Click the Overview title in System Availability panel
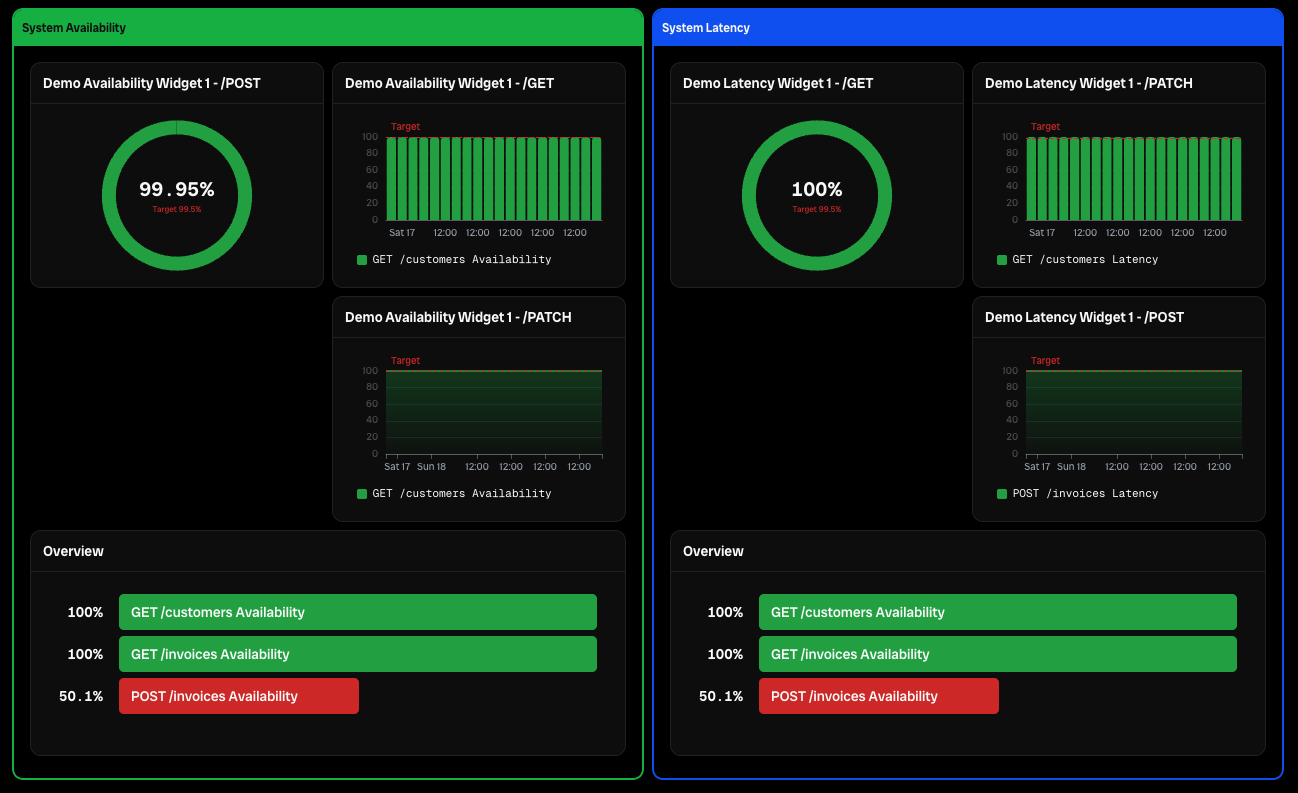The width and height of the screenshot is (1298, 793). tap(73, 551)
